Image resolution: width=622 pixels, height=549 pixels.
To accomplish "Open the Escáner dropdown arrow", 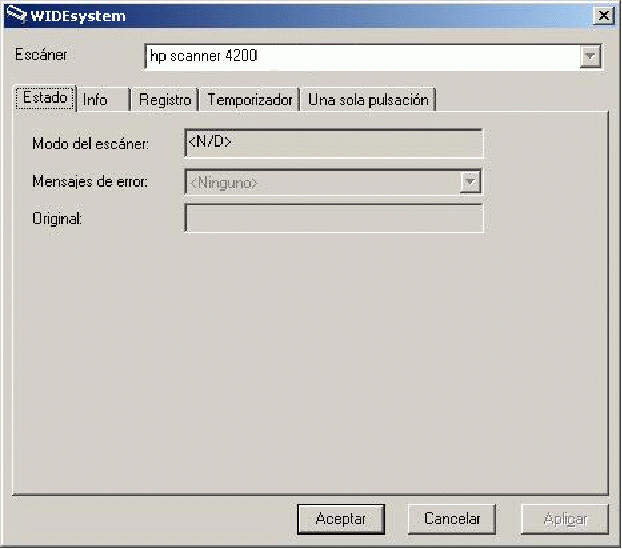I will [590, 56].
